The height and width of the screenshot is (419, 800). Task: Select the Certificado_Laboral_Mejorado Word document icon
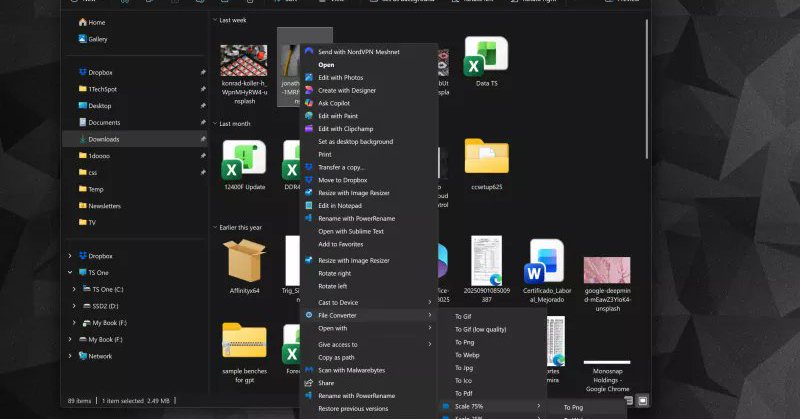tap(546, 260)
